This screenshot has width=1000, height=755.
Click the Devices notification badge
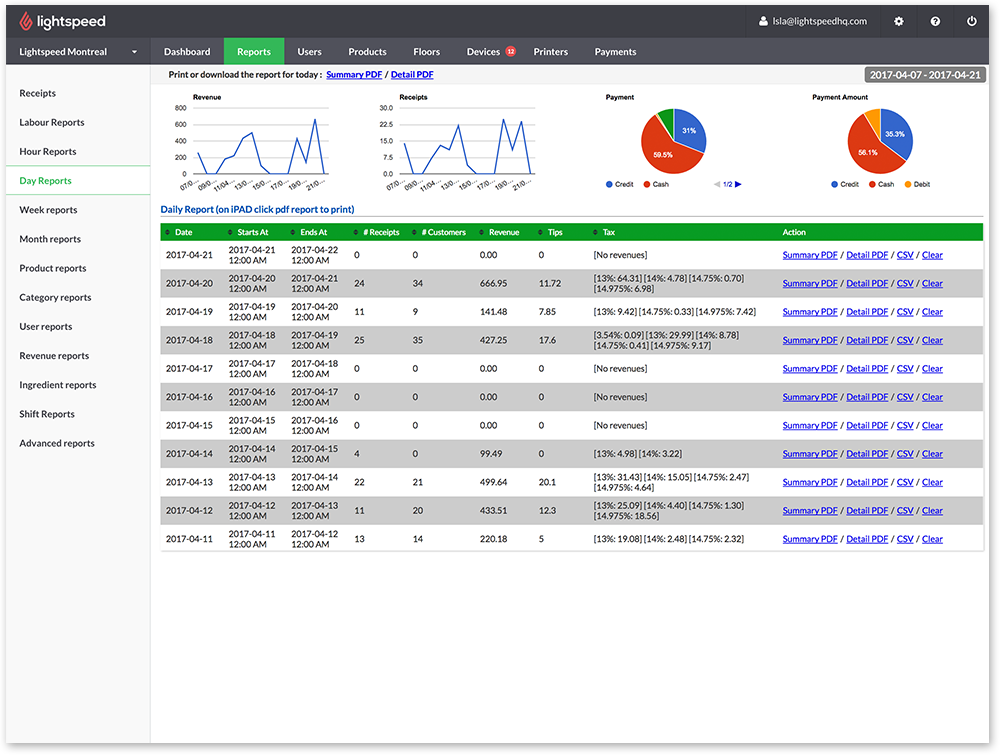click(x=511, y=52)
